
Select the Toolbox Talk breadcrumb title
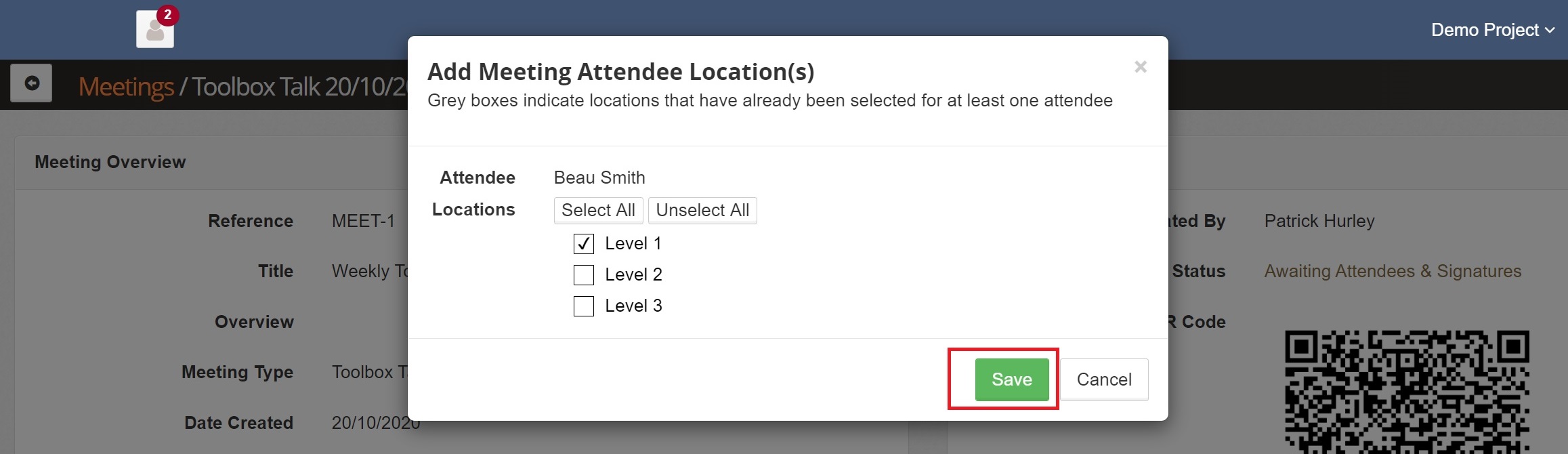(298, 87)
